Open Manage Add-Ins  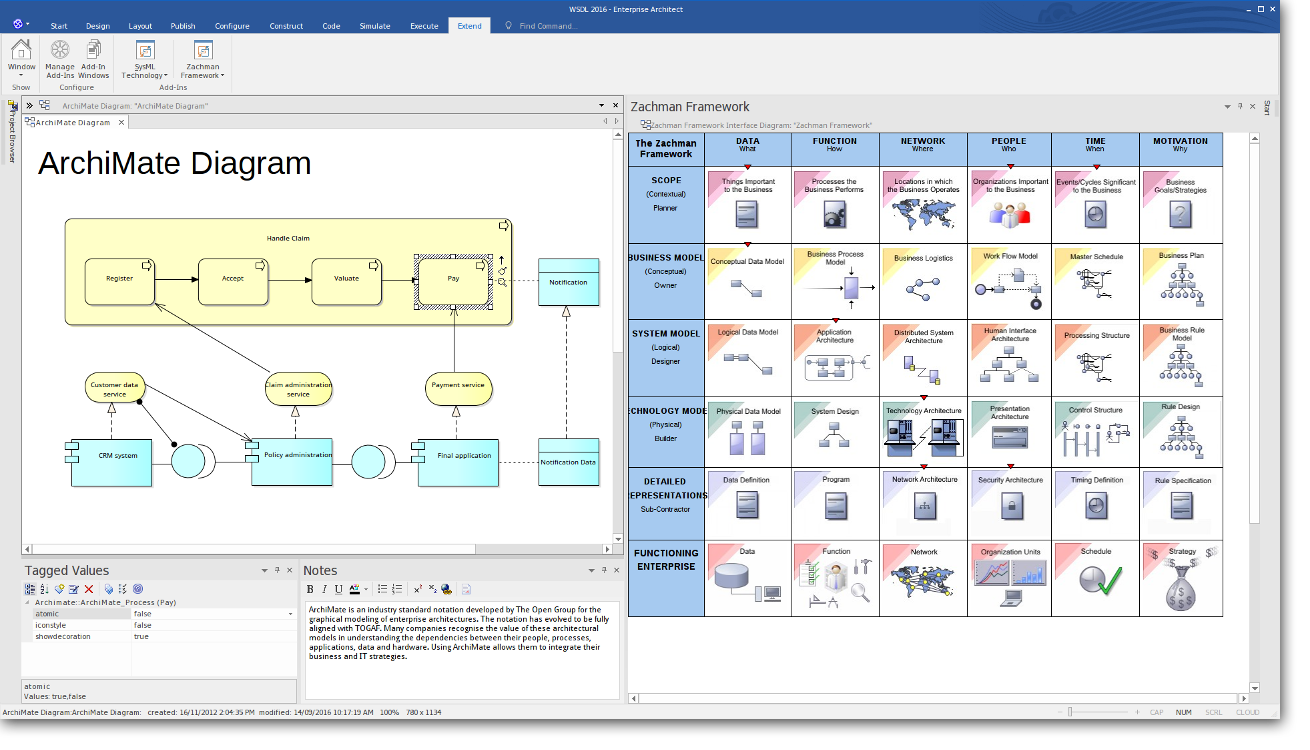[x=60, y=59]
